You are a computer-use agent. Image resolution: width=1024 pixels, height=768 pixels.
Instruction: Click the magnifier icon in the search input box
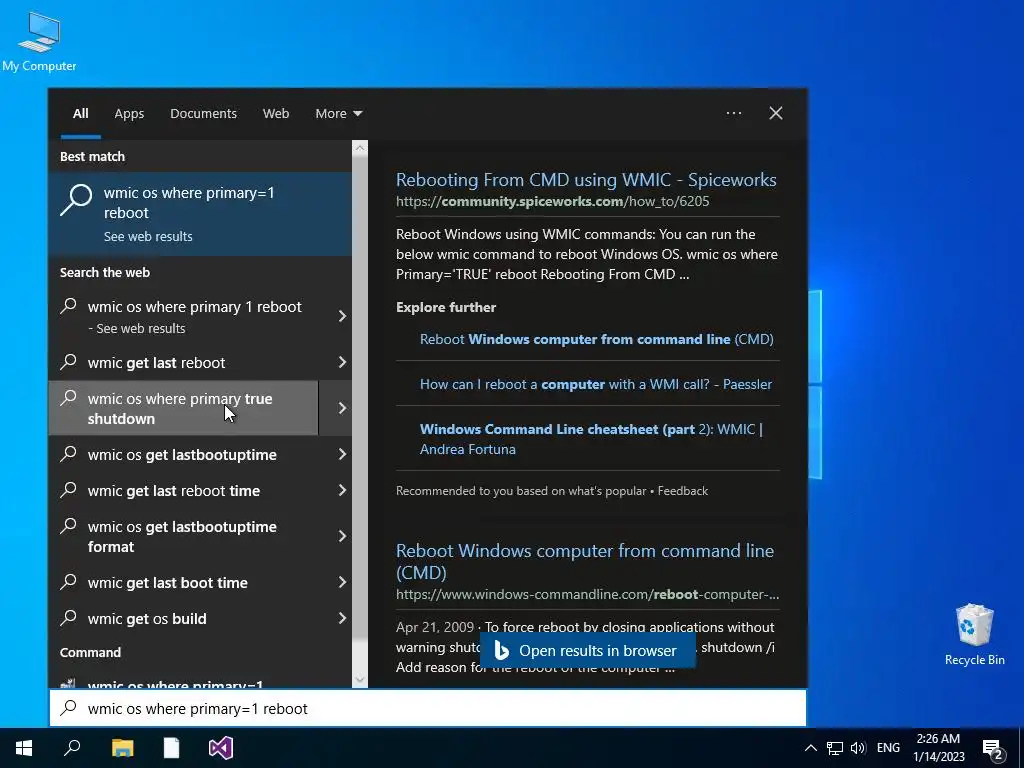69,708
